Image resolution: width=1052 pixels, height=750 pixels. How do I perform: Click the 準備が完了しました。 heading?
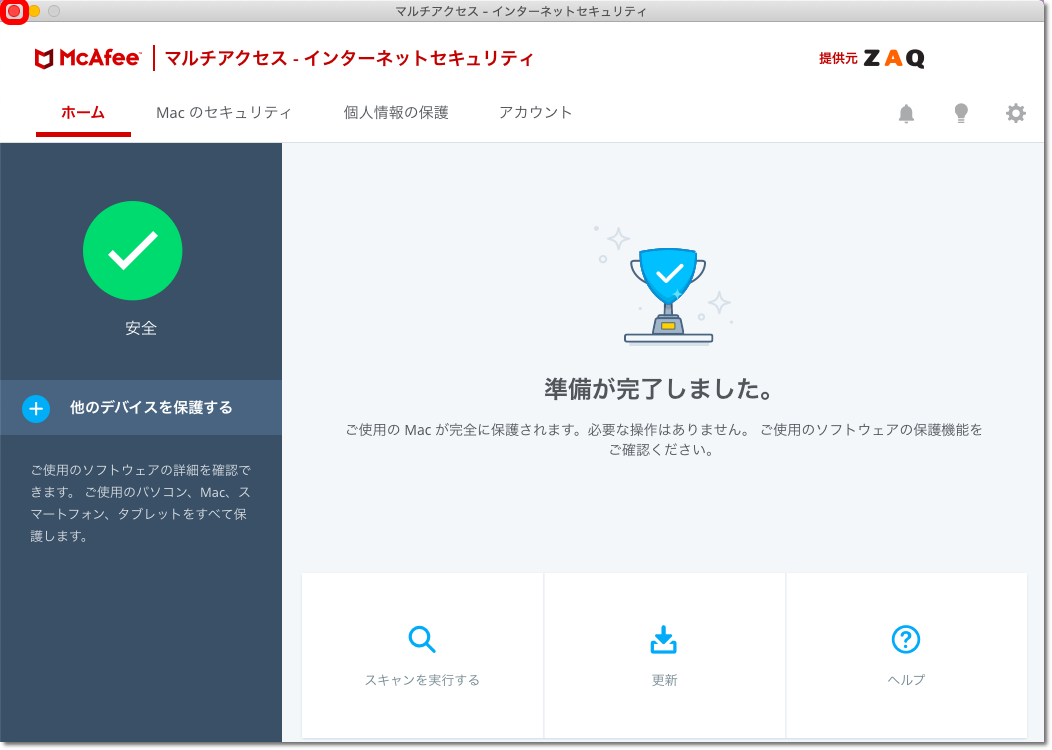(x=659, y=389)
